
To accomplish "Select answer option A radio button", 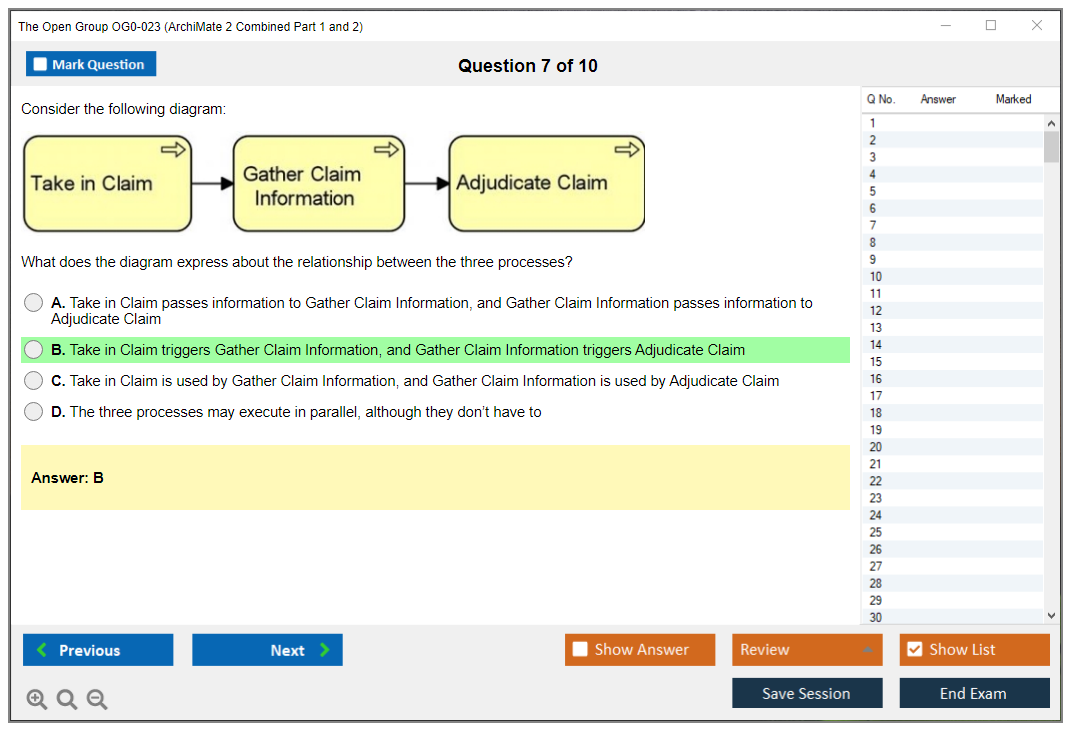I will (x=34, y=303).
